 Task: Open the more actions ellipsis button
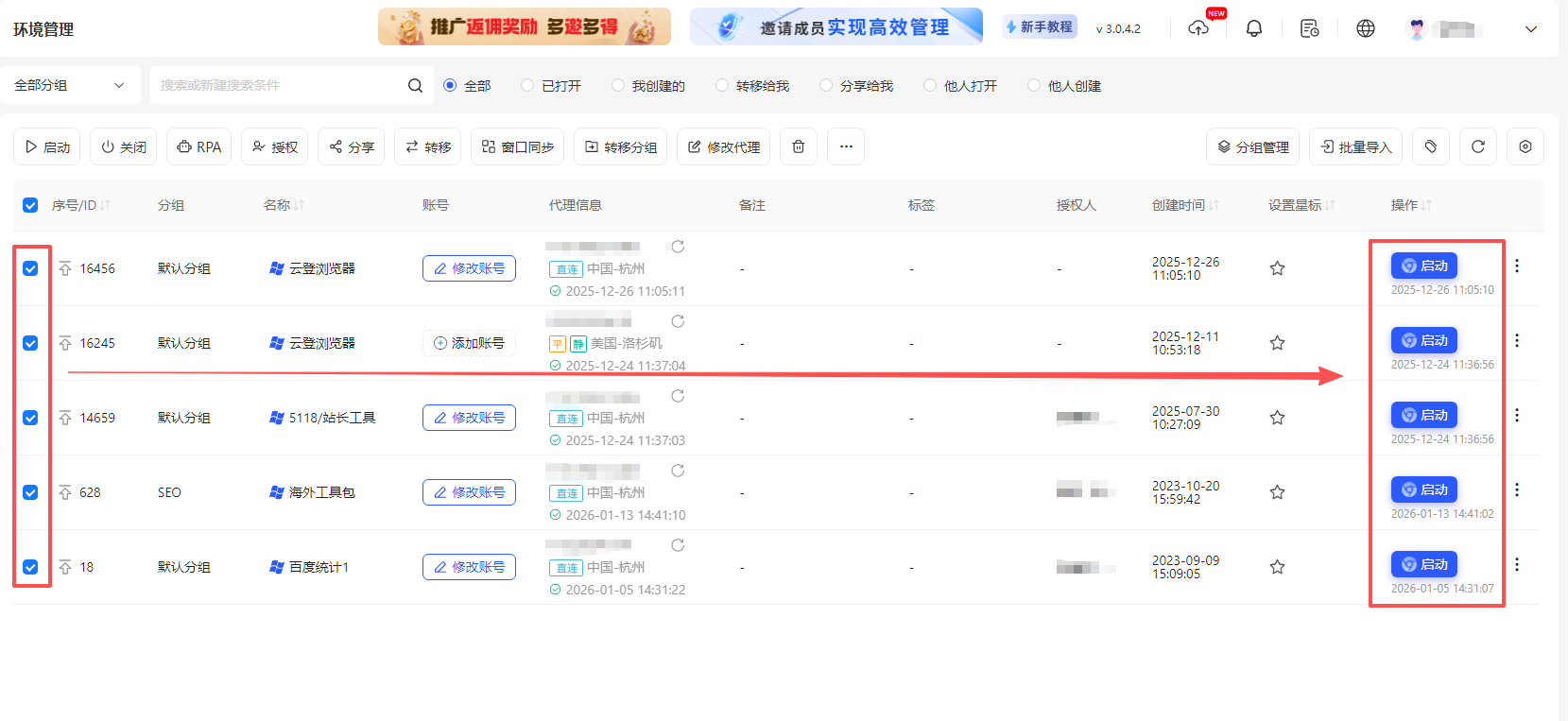[x=846, y=146]
